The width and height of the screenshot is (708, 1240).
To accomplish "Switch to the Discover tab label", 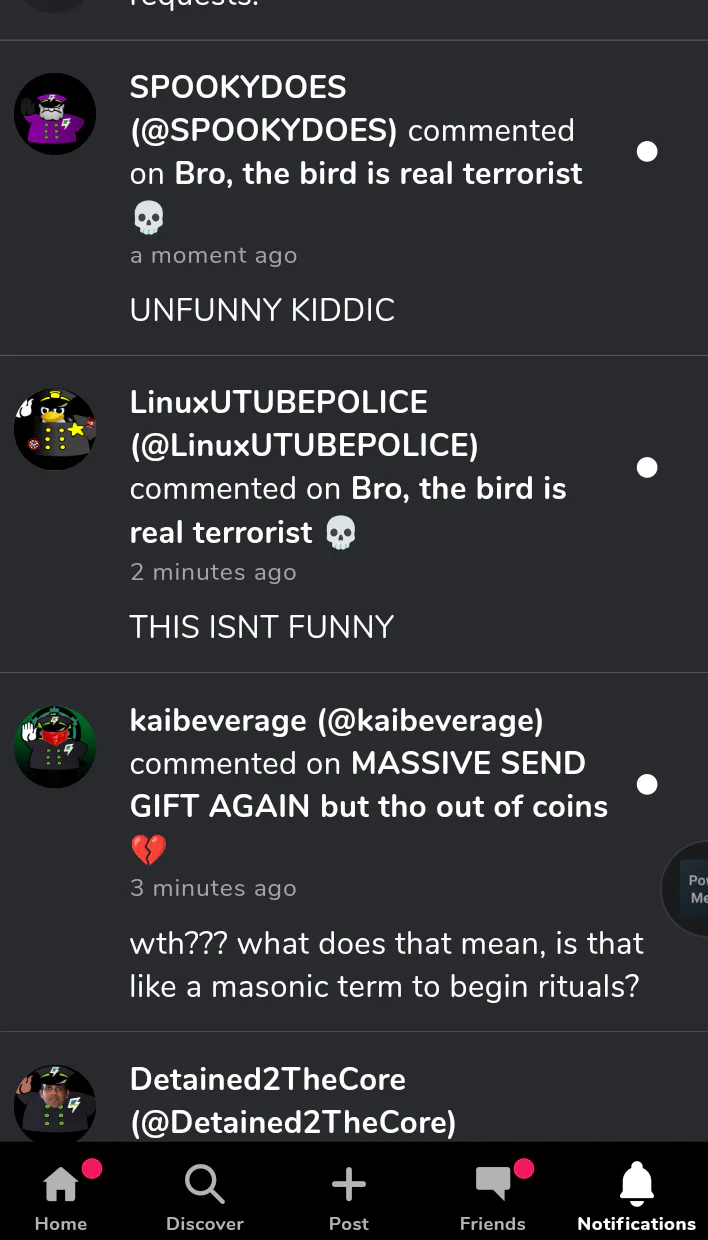I will [x=205, y=1224].
